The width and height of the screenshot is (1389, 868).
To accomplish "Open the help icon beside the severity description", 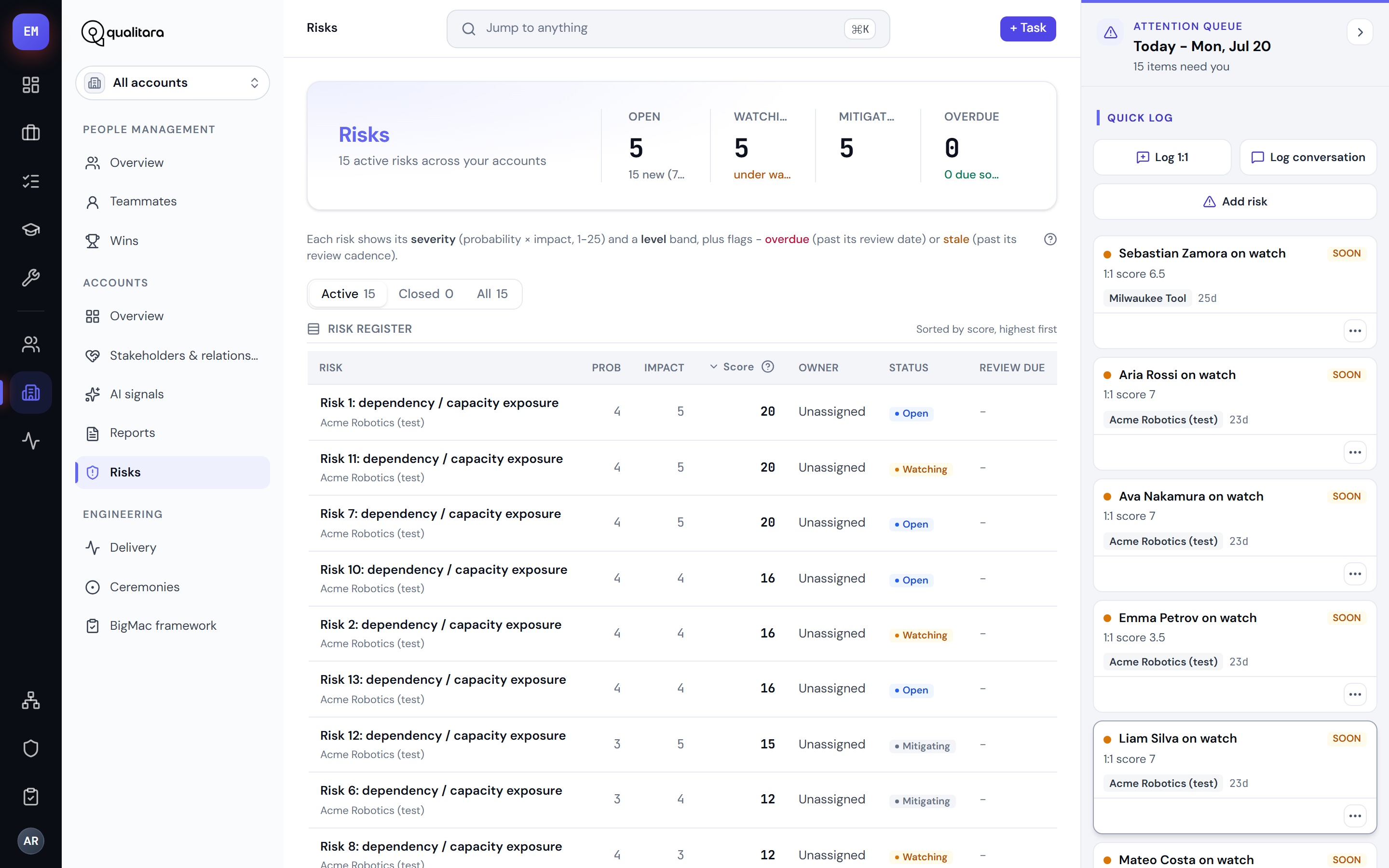I will point(1050,239).
